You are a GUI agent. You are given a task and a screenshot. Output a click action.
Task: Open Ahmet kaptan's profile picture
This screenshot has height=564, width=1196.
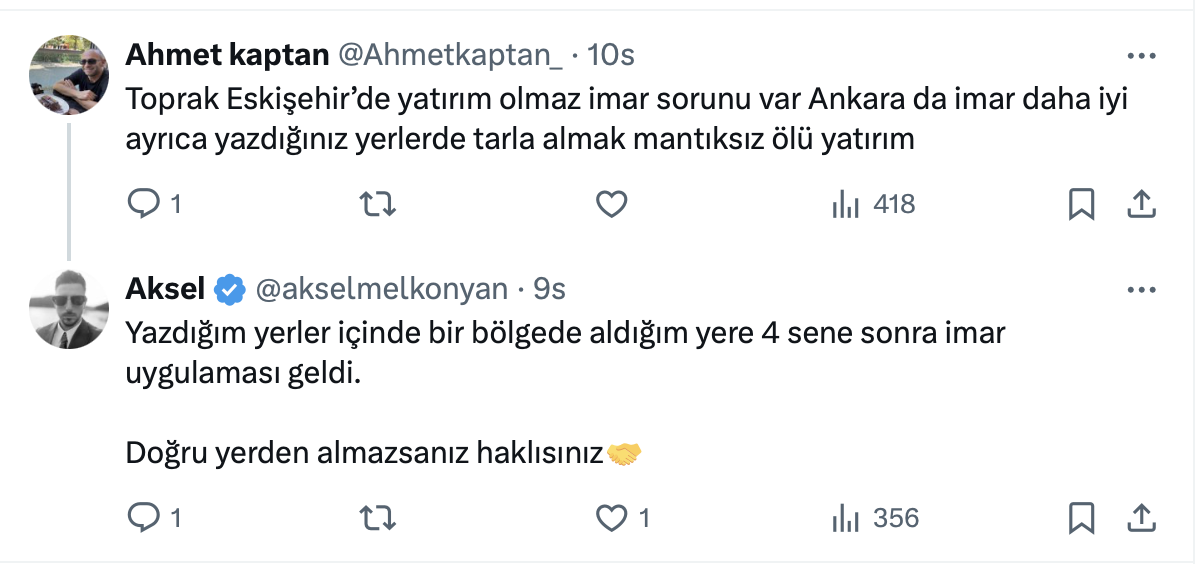click(x=69, y=75)
